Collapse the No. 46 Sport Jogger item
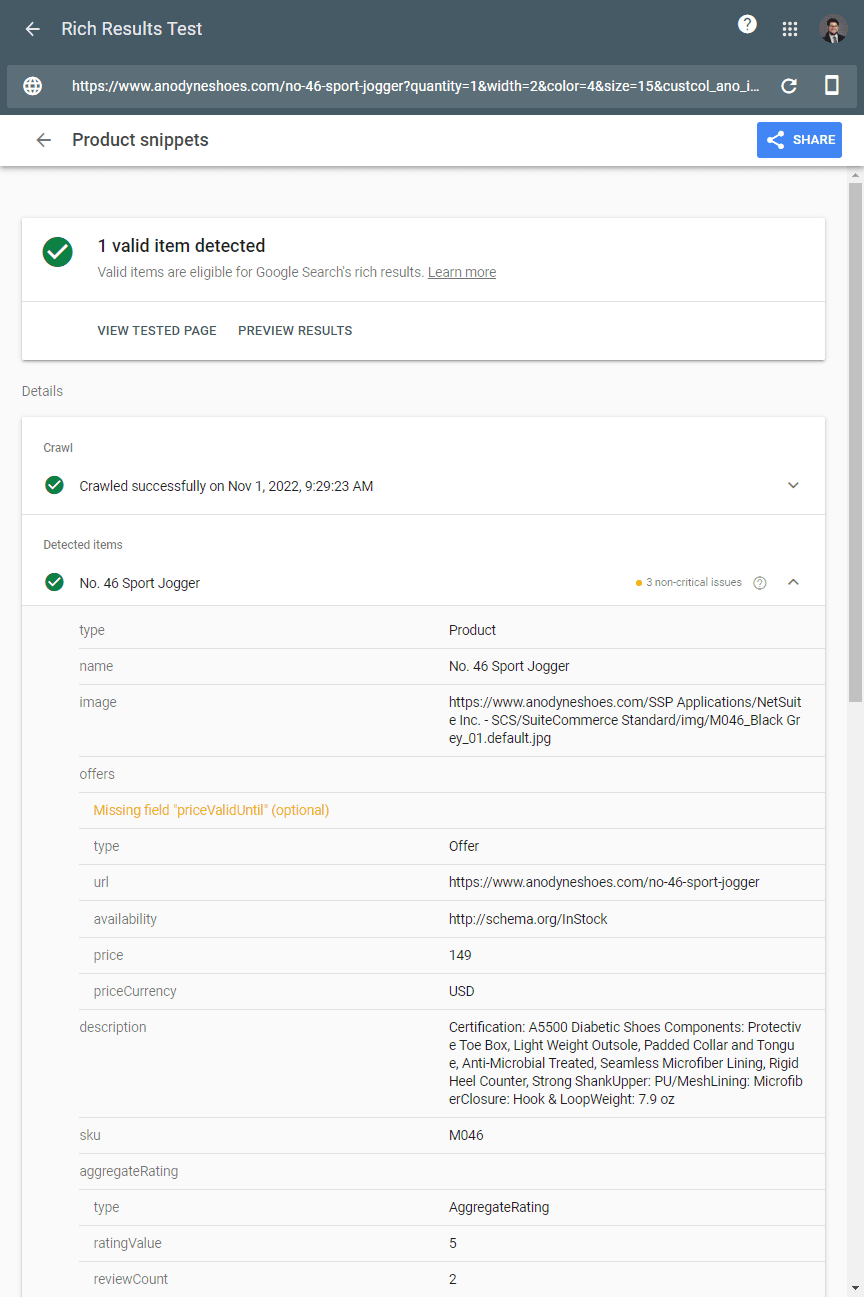Viewport: 864px width, 1297px height. click(793, 582)
